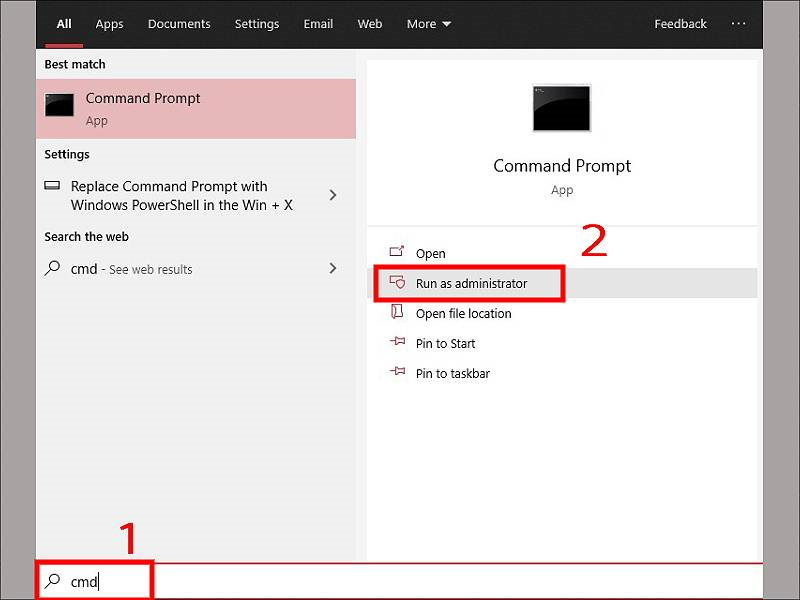Click the Feedback button
The image size is (800, 600).
click(680, 23)
